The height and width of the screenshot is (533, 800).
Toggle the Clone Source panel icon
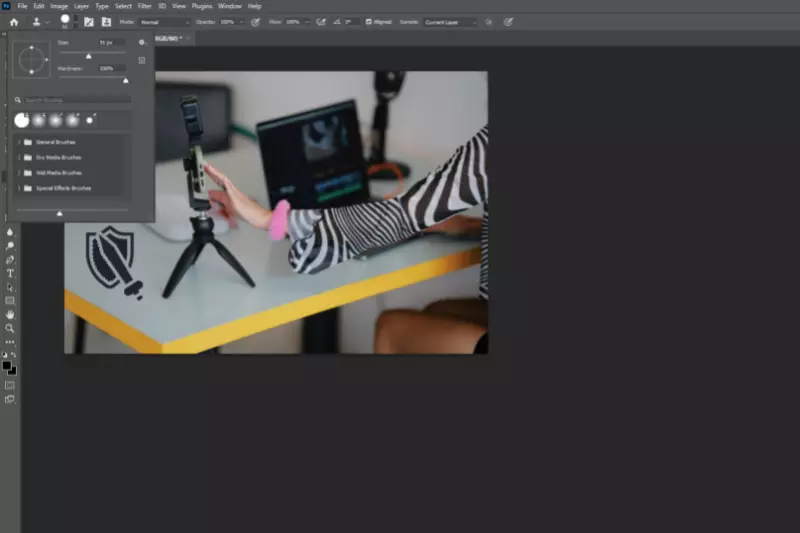click(x=106, y=22)
